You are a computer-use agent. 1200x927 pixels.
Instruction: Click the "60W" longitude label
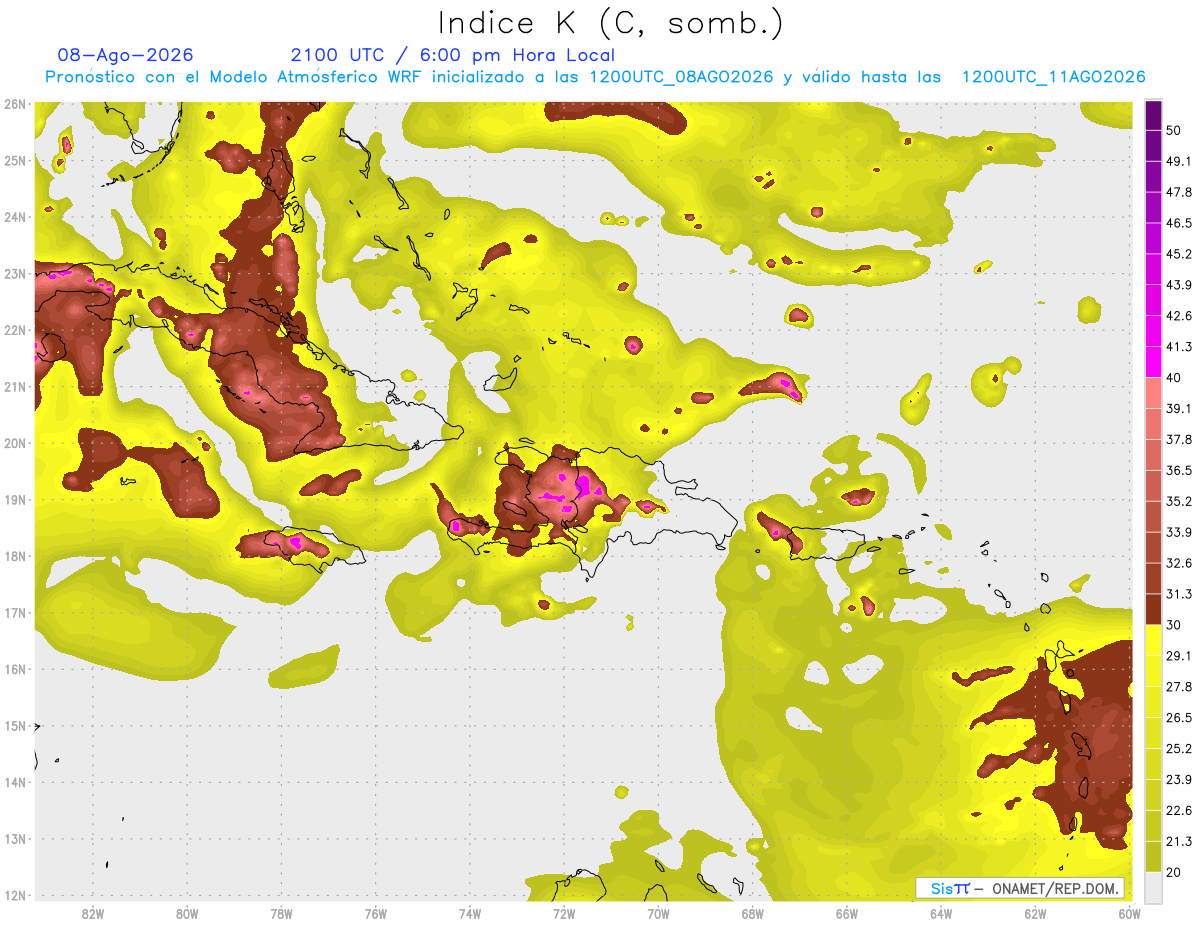(x=1129, y=913)
